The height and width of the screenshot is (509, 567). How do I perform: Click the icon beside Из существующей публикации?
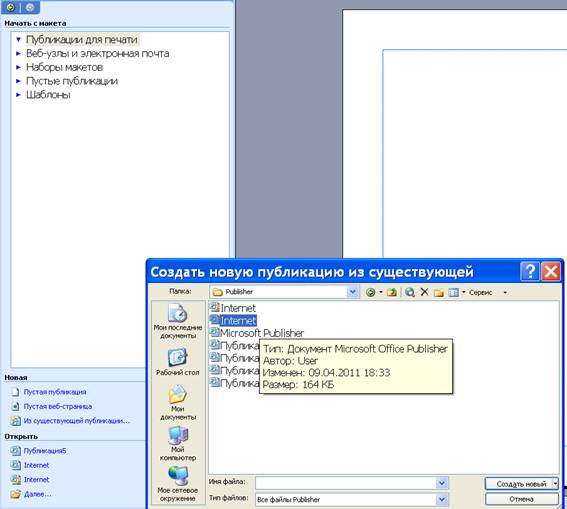15,421
